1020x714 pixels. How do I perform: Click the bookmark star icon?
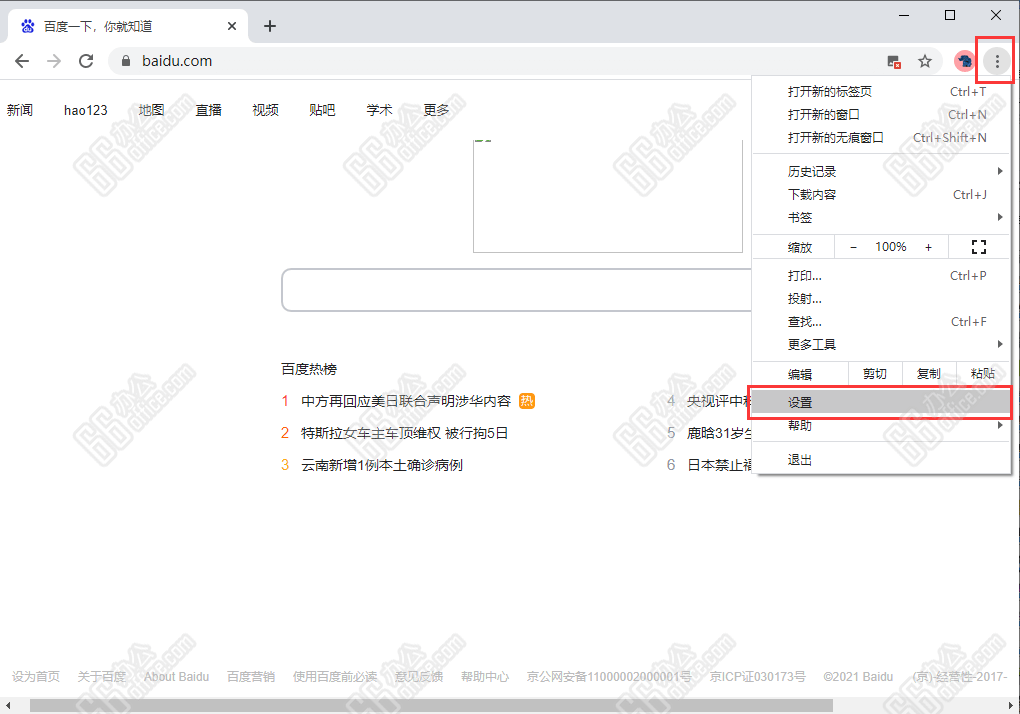click(925, 61)
